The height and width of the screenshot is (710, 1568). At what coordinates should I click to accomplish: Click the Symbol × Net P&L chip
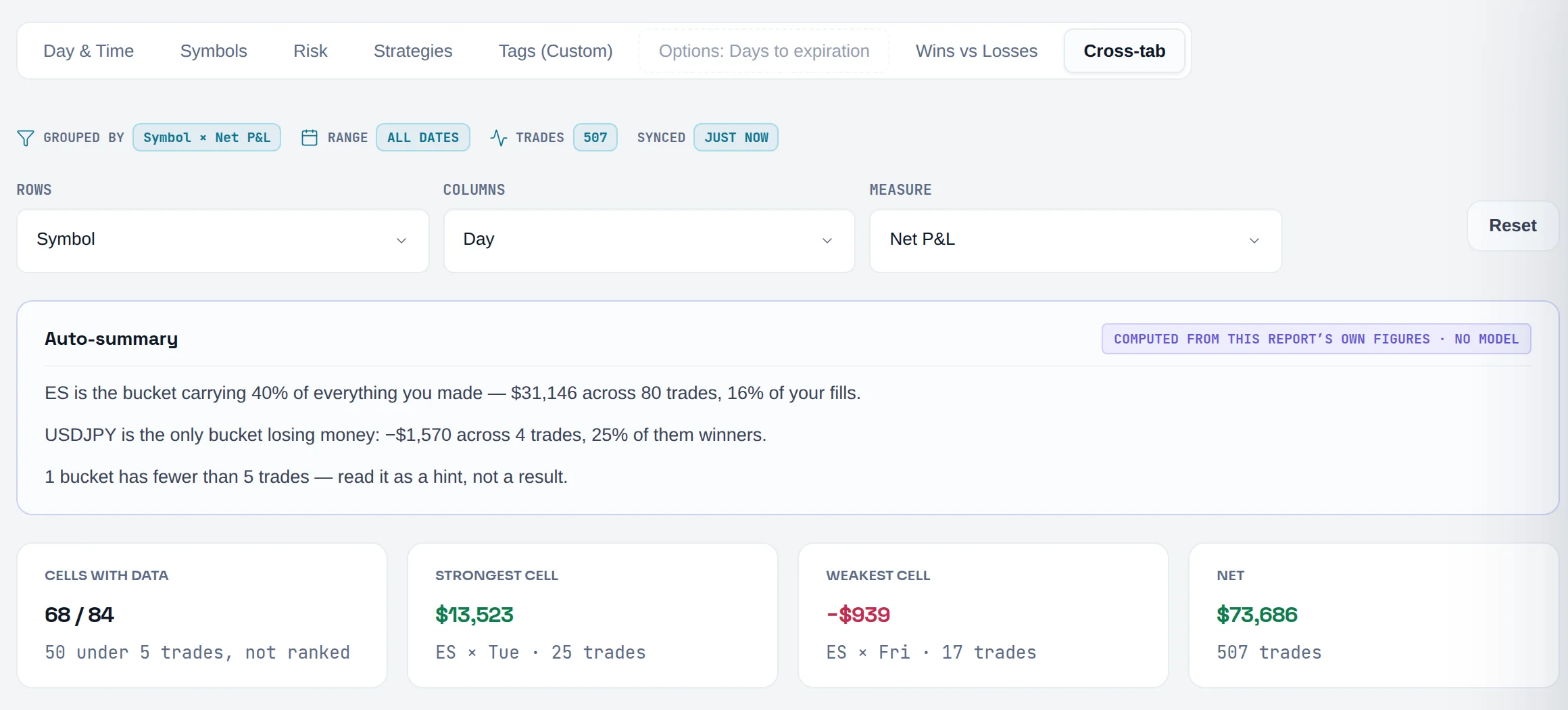click(207, 137)
